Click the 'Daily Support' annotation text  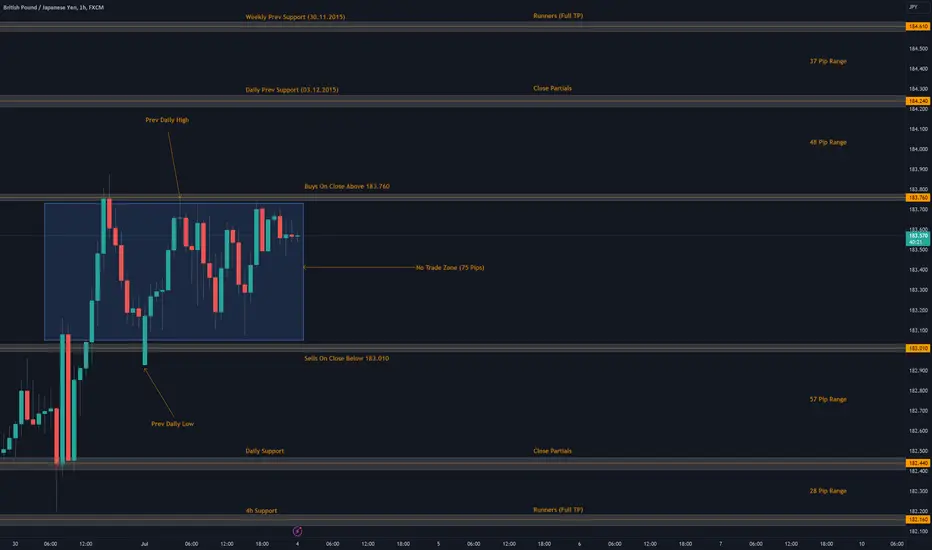265,451
